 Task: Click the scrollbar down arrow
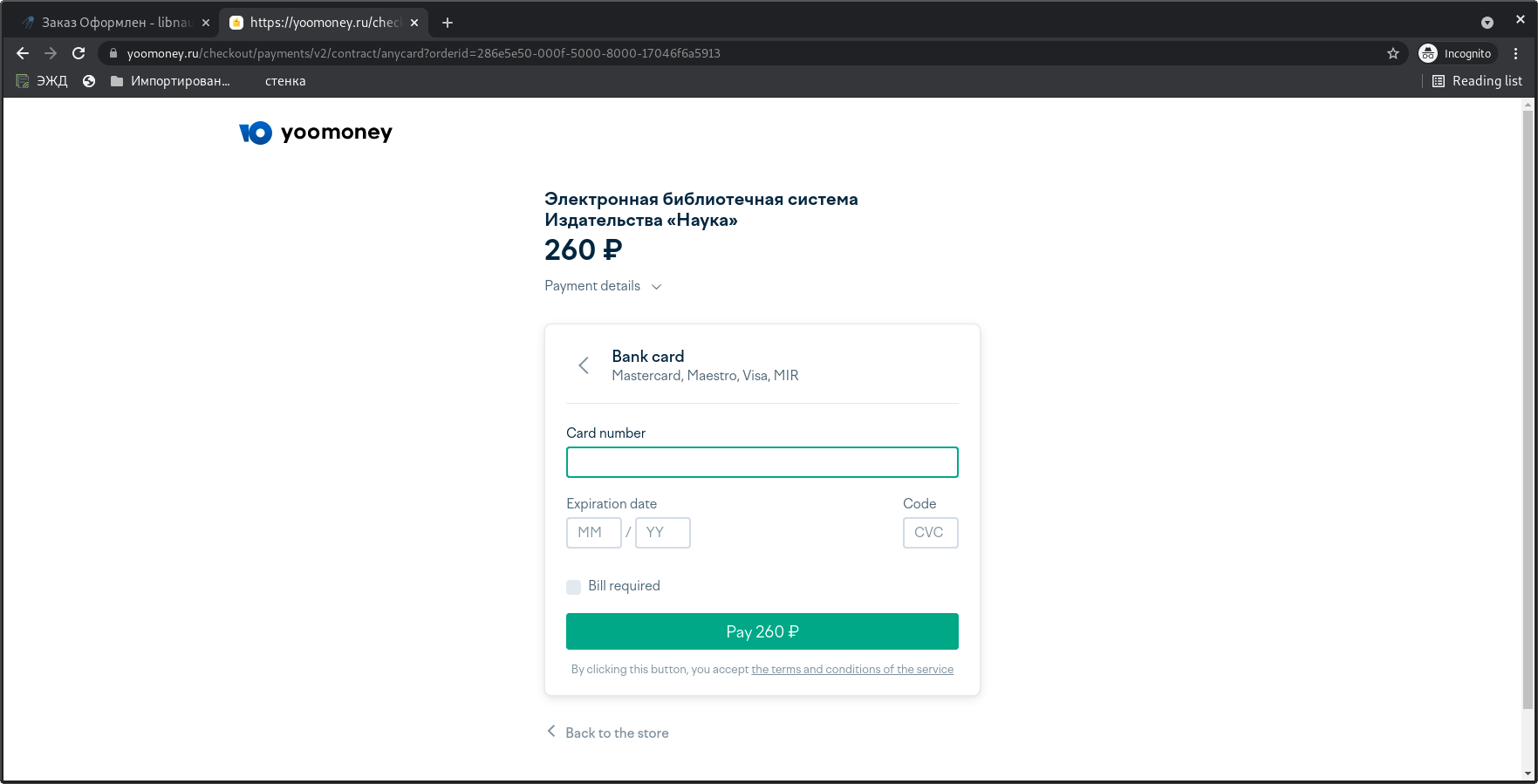tap(1528, 774)
